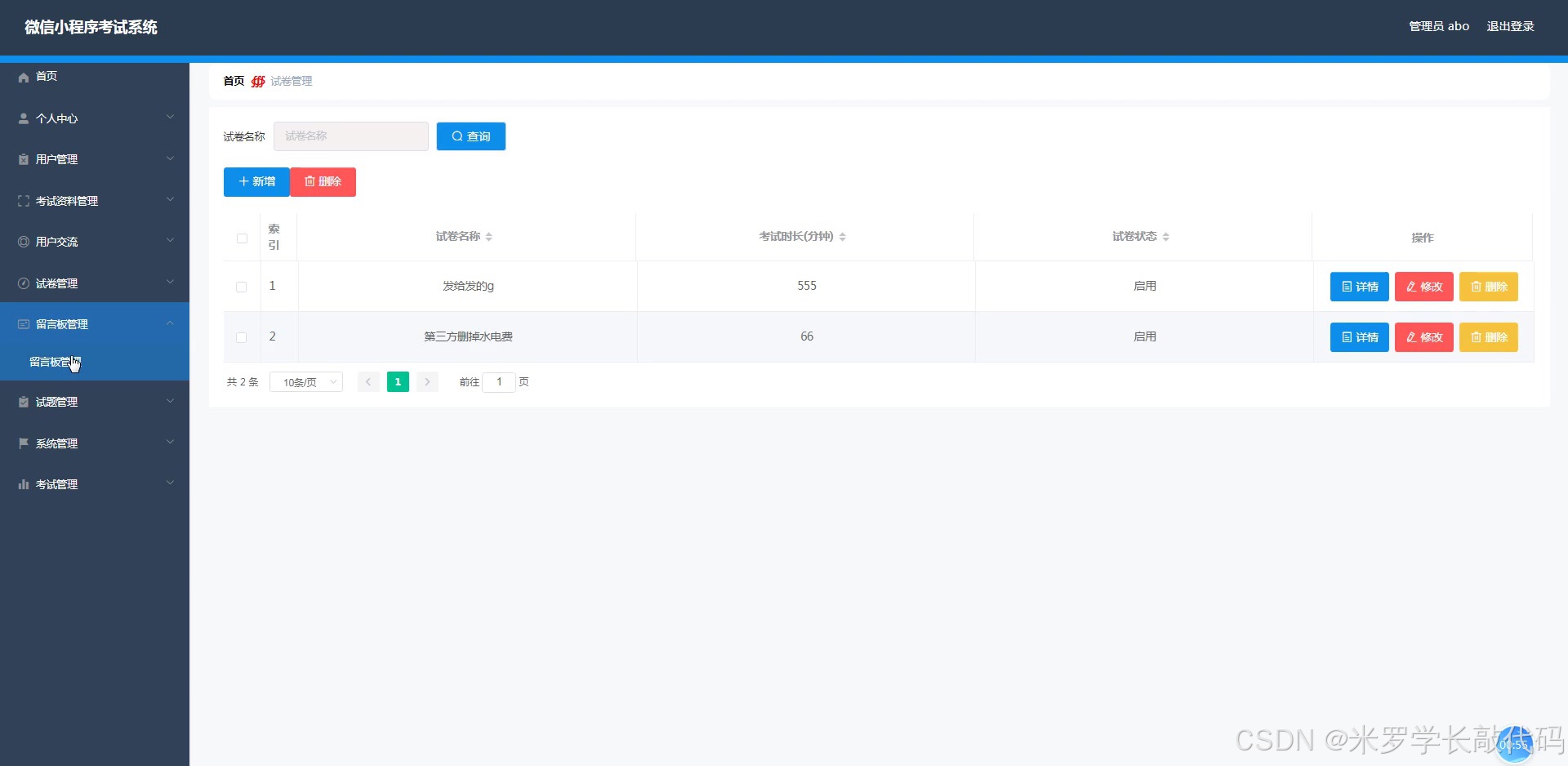Collapse 留言板管理 menu chevron
The height and width of the screenshot is (766, 1568).
point(170,323)
